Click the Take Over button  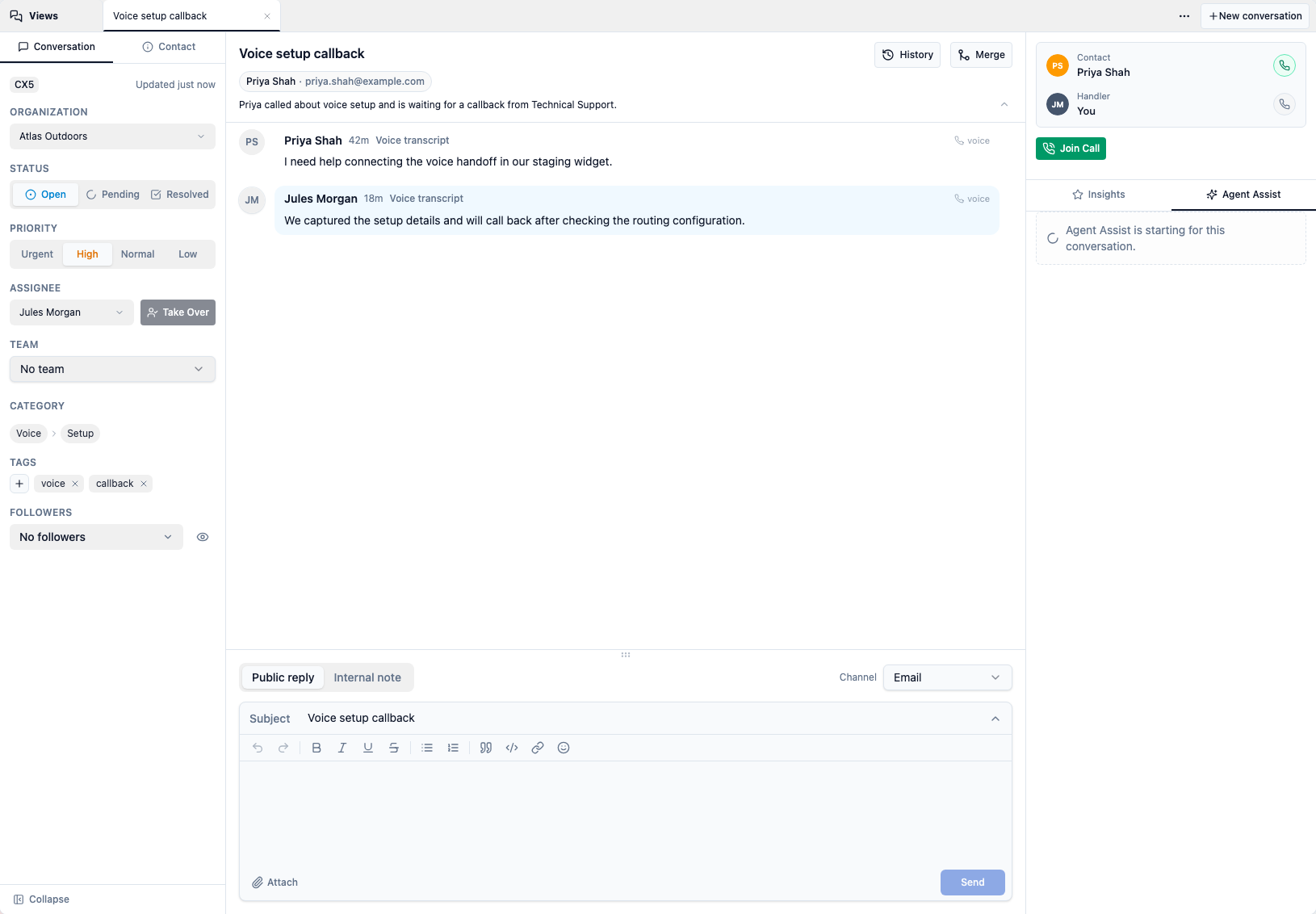pyautogui.click(x=178, y=312)
